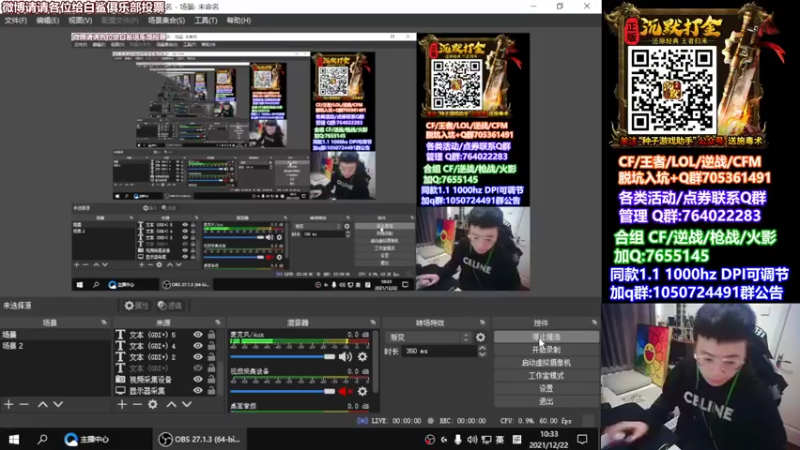Hide 视频采集设备 using eye icon
Image resolution: width=800 pixels, height=450 pixels.
(x=198, y=380)
